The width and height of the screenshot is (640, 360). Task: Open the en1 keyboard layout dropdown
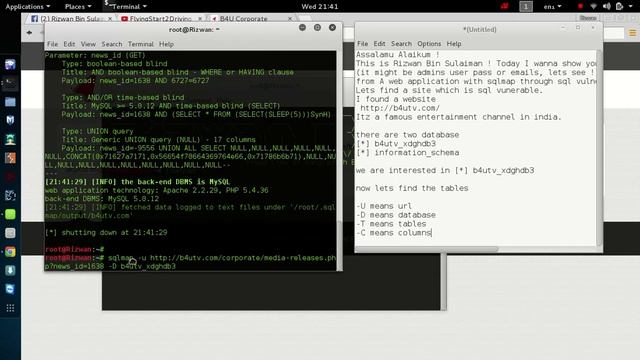(x=553, y=7)
